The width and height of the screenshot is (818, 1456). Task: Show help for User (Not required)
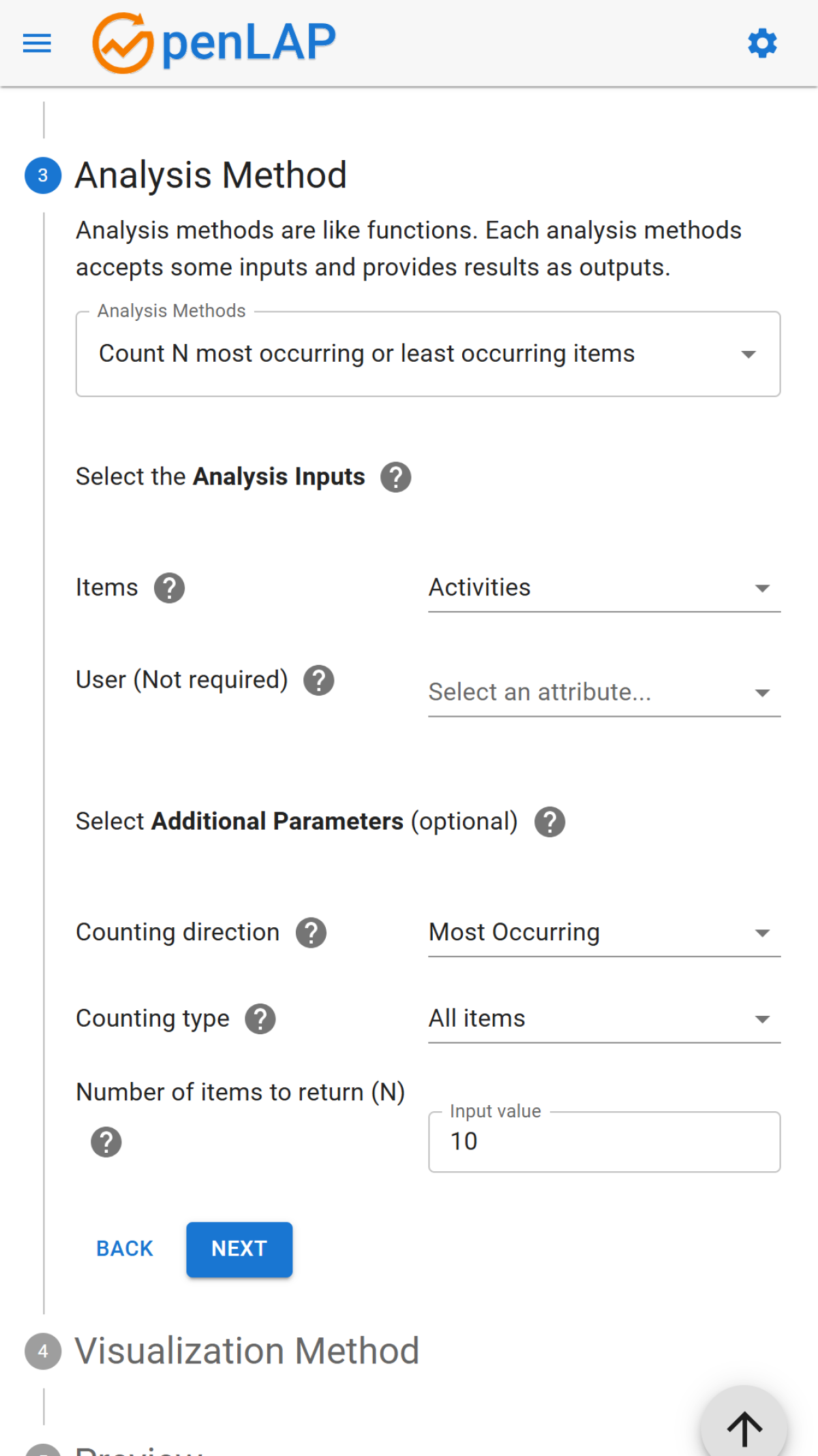click(318, 680)
